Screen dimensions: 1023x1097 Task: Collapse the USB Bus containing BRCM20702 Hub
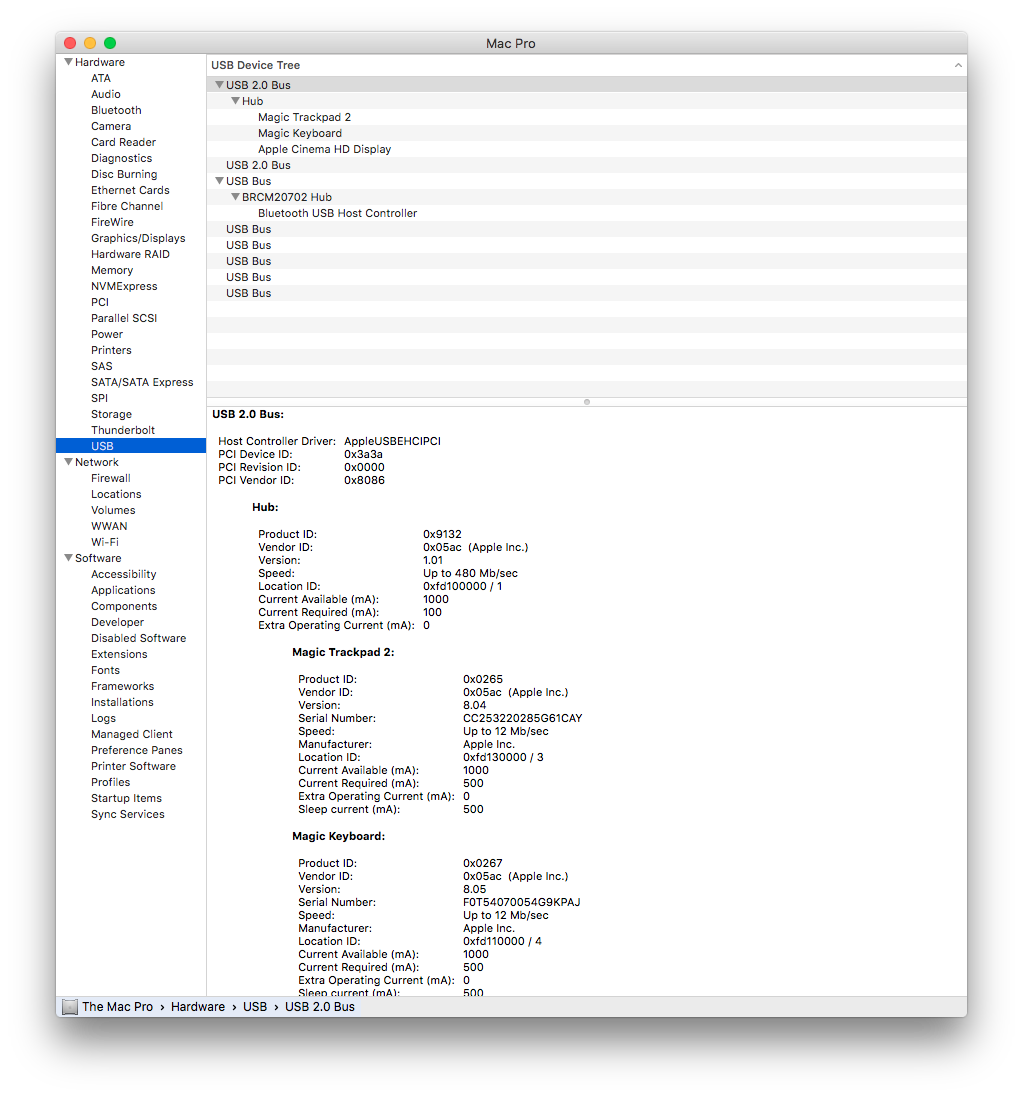(x=220, y=181)
